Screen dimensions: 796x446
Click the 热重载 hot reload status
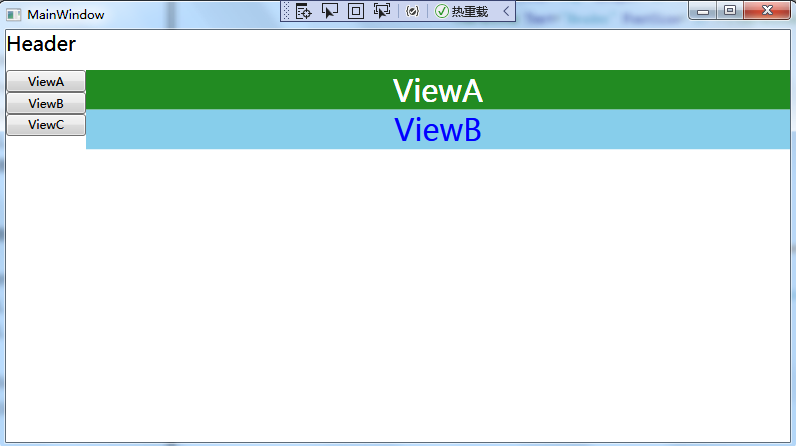pos(462,11)
